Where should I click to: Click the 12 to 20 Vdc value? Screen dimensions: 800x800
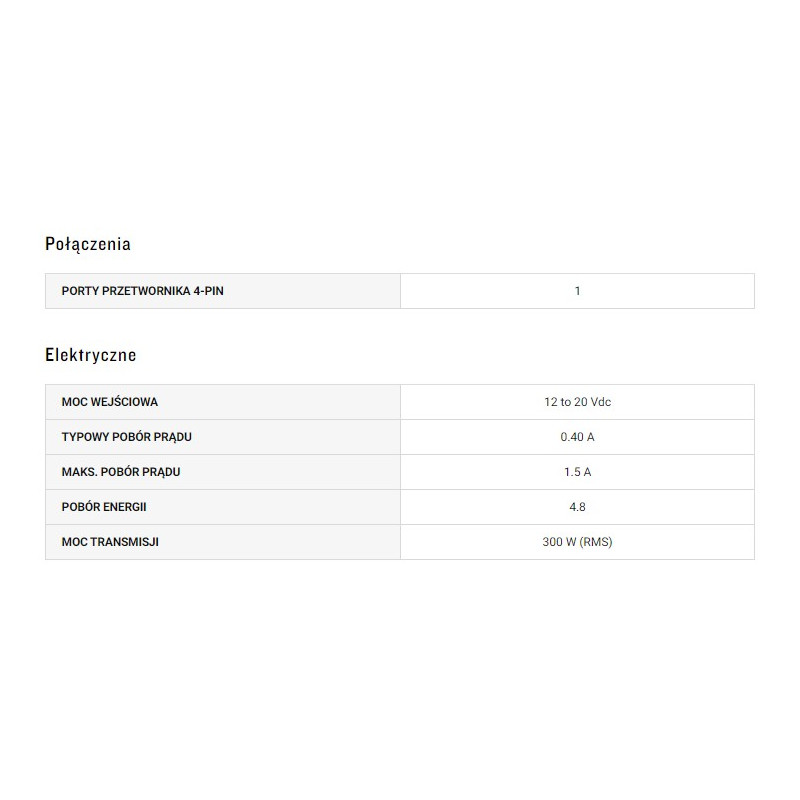[577, 402]
